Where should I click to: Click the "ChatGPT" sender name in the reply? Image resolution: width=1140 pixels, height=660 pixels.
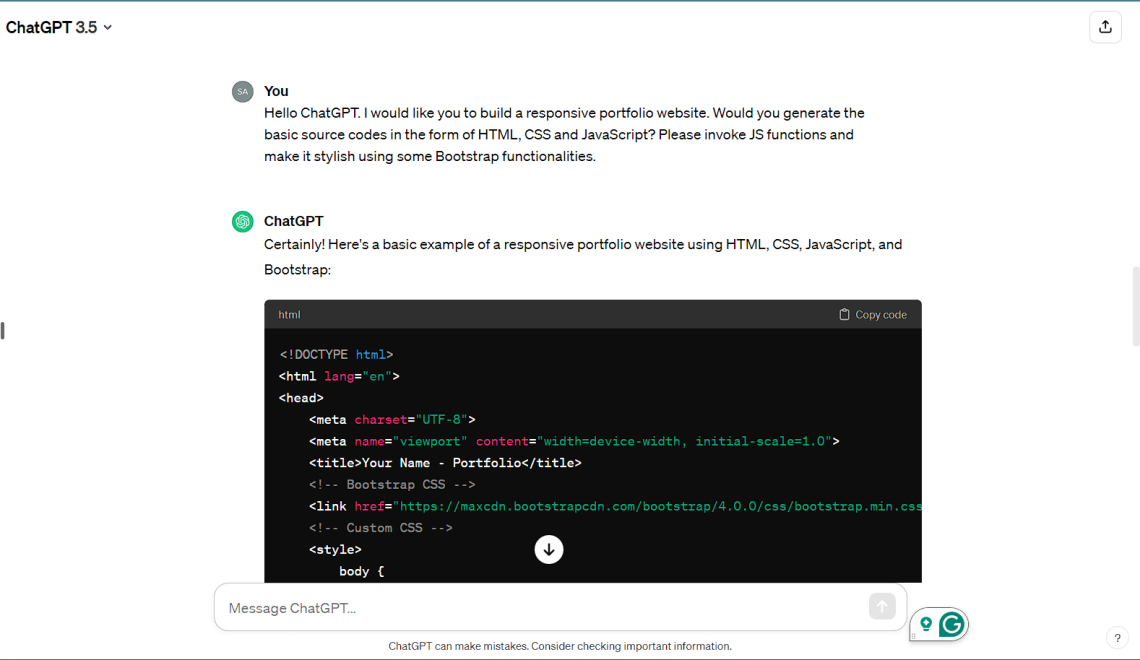point(293,221)
